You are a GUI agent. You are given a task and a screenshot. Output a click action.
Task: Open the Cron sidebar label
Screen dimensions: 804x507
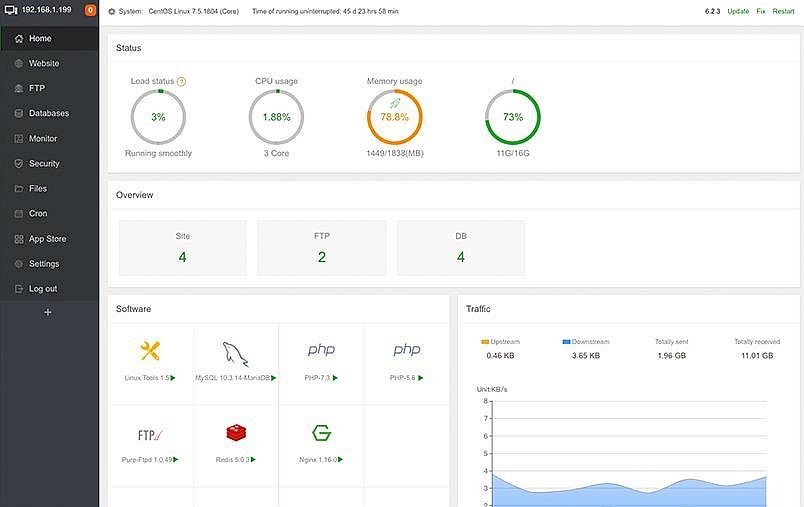[38, 213]
